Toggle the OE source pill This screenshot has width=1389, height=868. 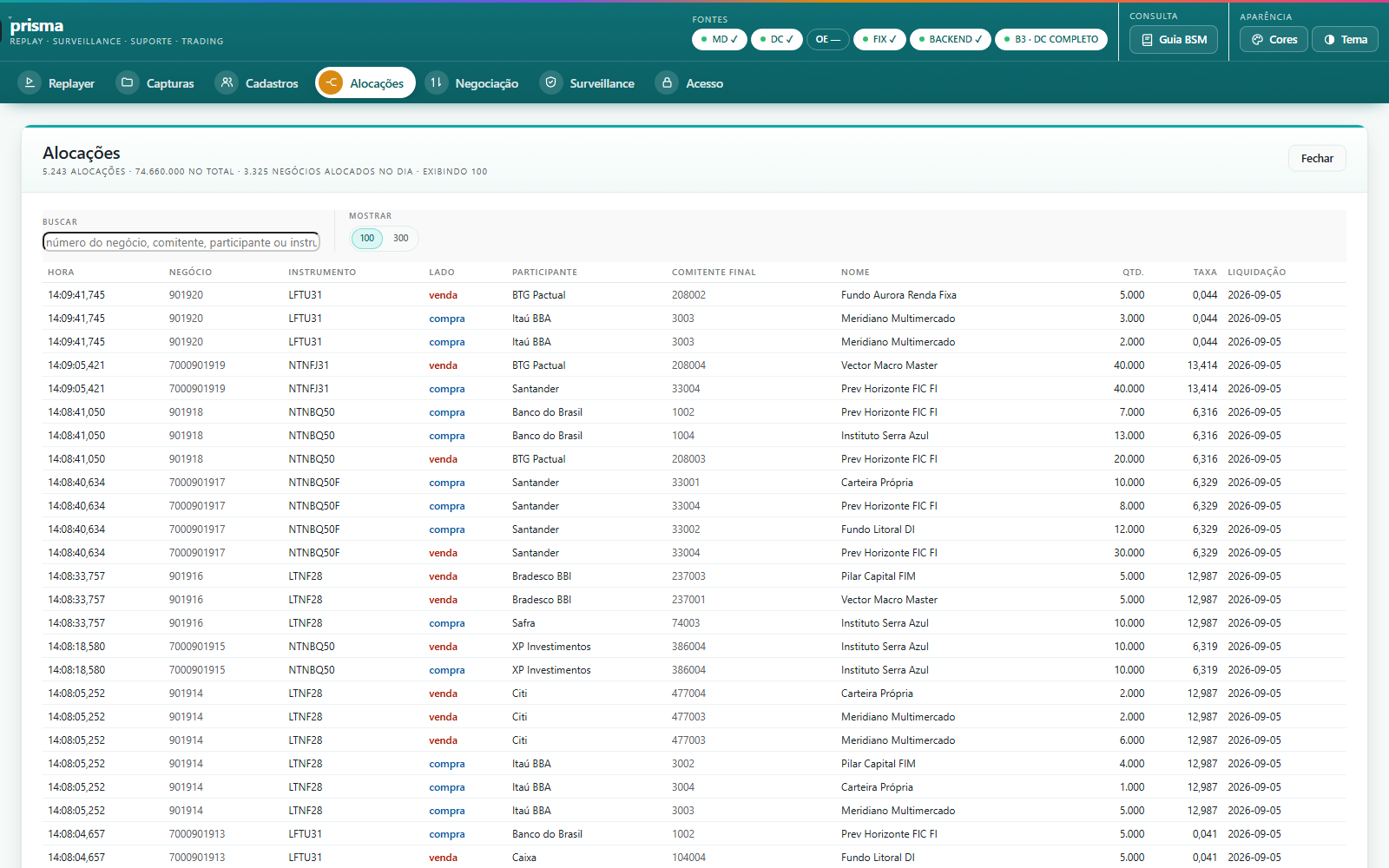(828, 39)
